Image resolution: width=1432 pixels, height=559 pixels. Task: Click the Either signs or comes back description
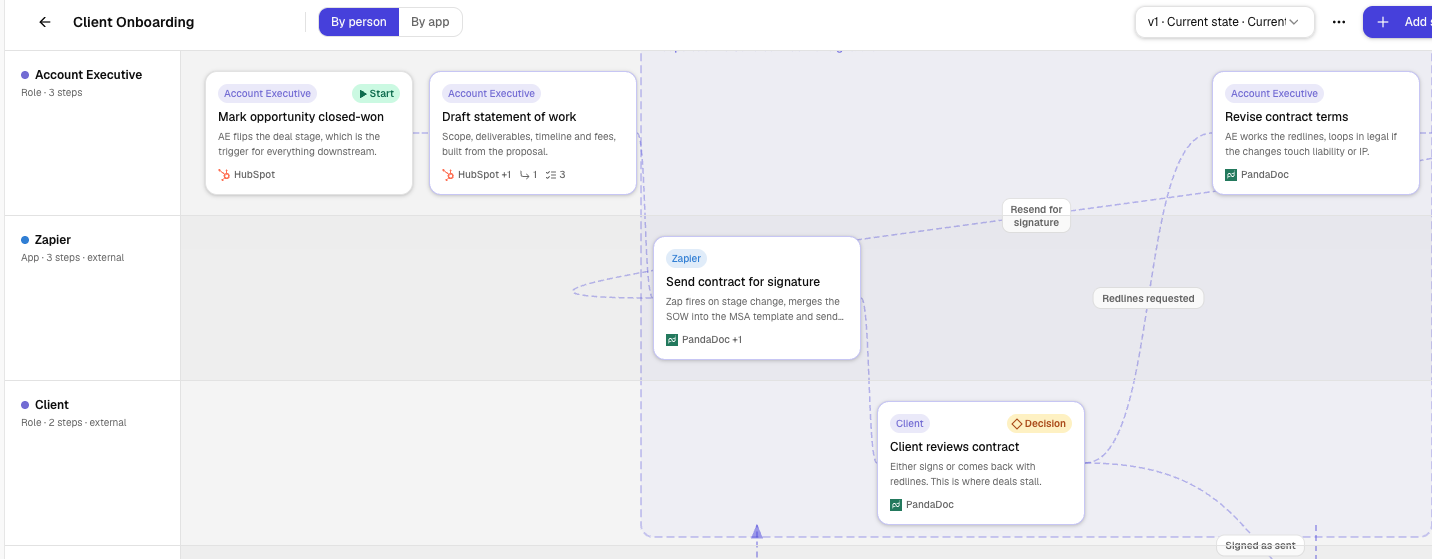966,474
